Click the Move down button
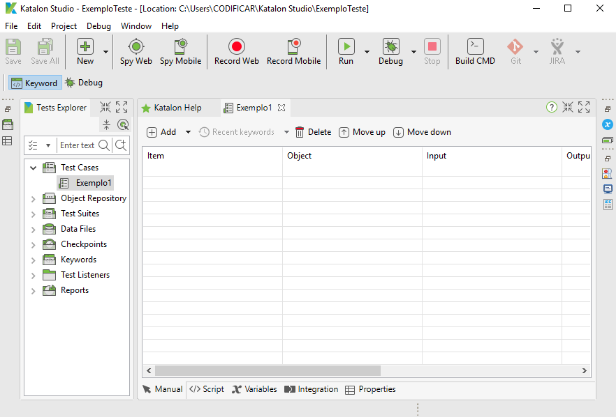 [422, 132]
